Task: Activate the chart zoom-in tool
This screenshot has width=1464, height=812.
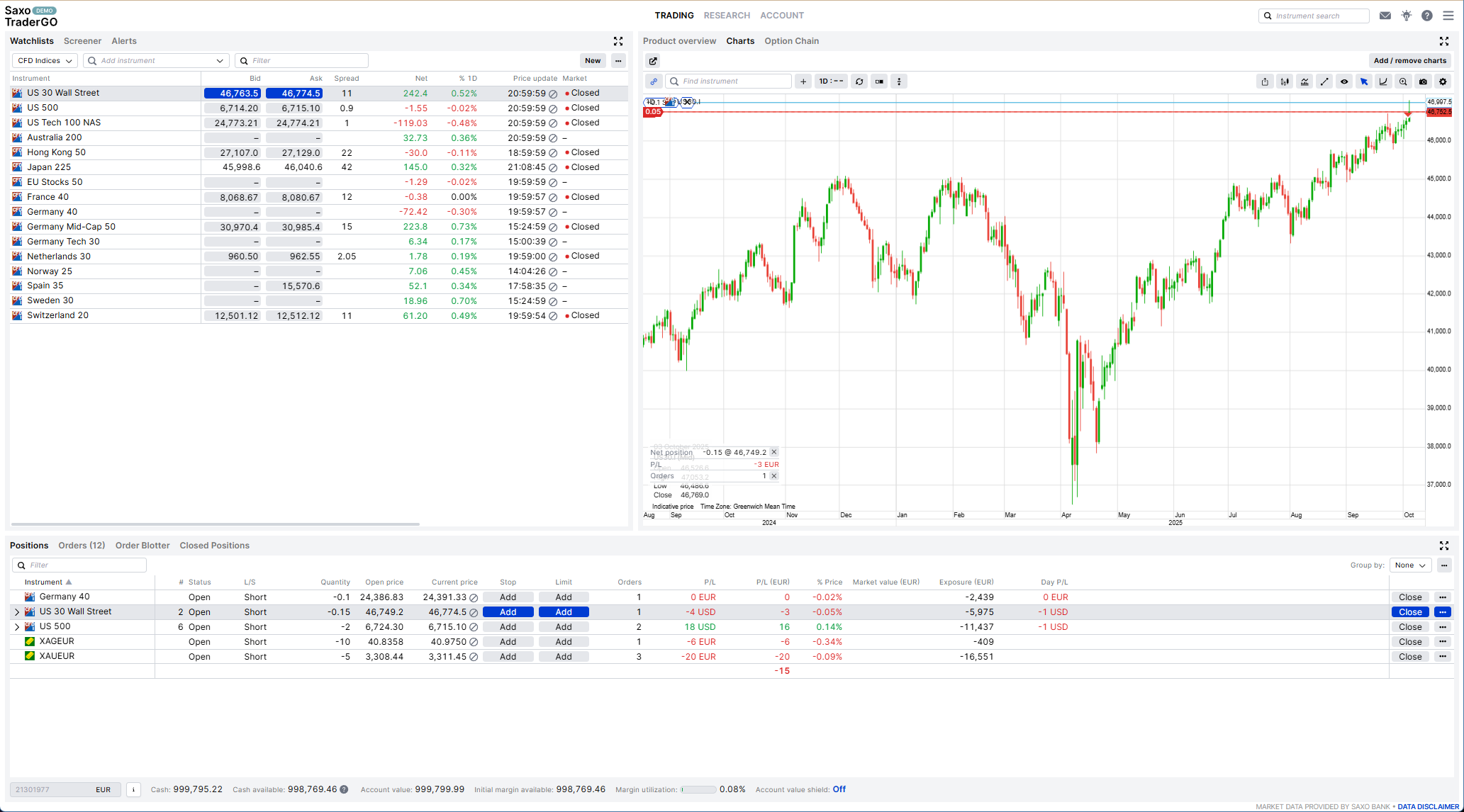Action: tap(1403, 81)
